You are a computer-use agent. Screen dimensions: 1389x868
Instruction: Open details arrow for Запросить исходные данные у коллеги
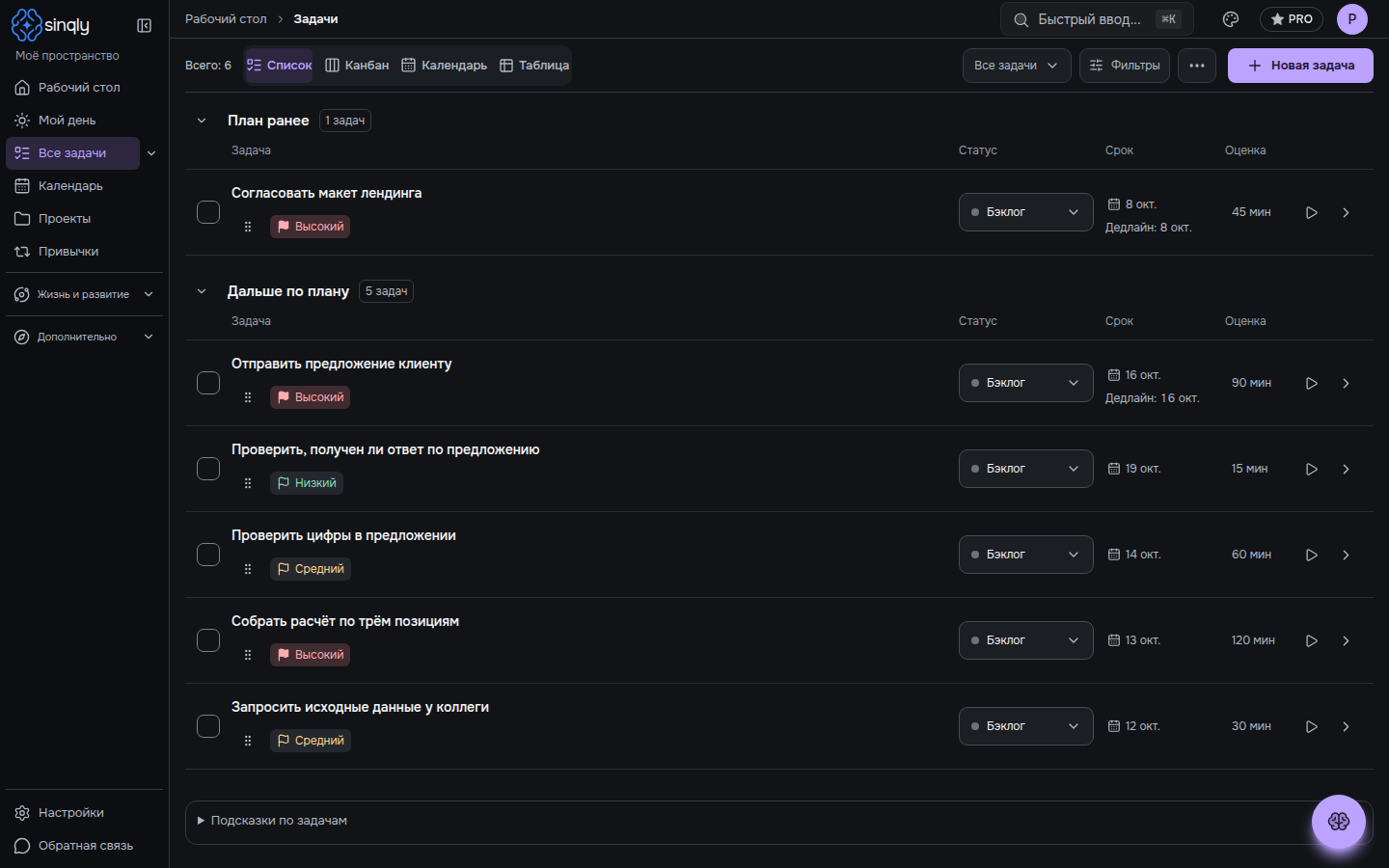1346,726
